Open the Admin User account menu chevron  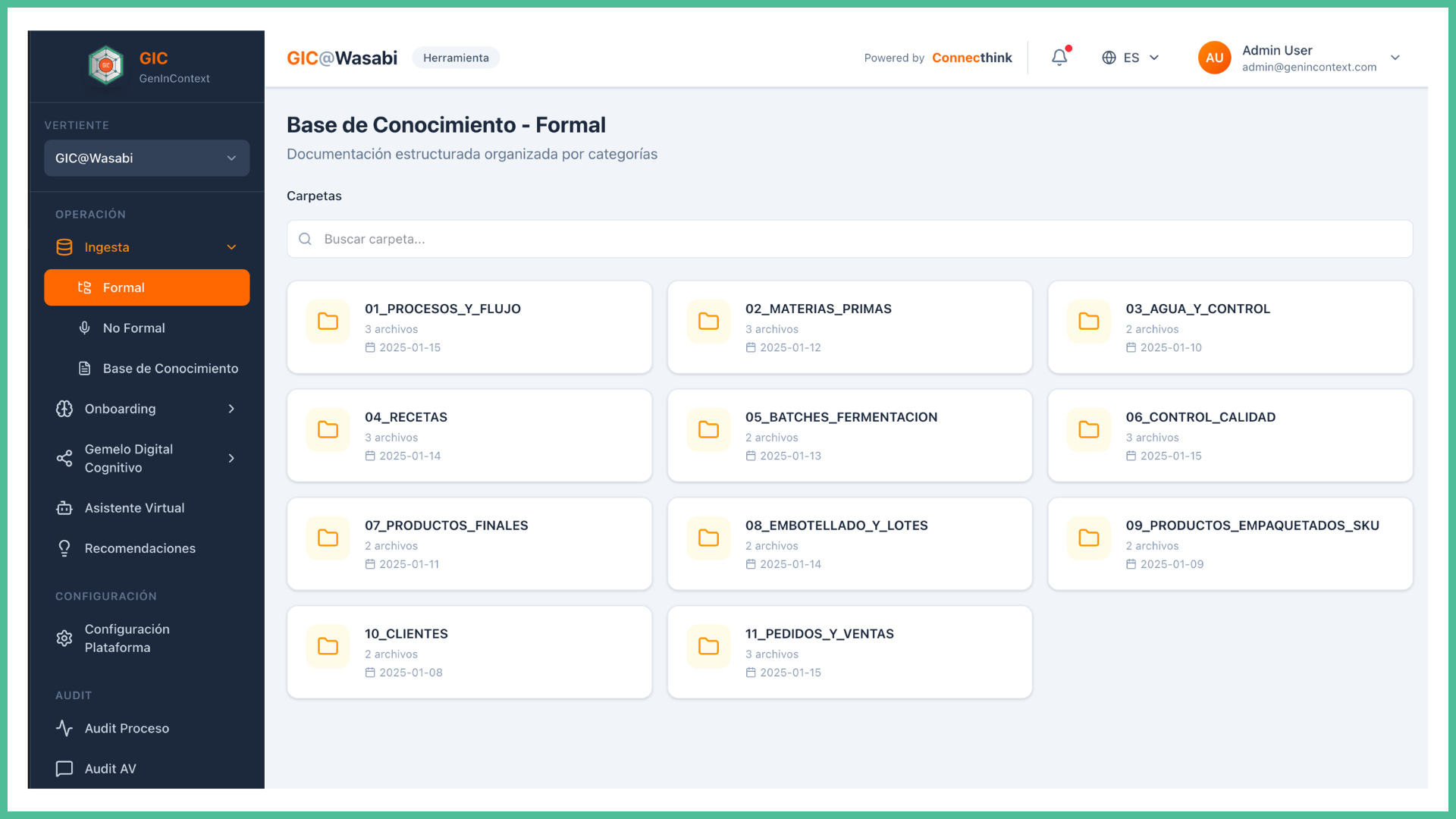click(x=1395, y=58)
